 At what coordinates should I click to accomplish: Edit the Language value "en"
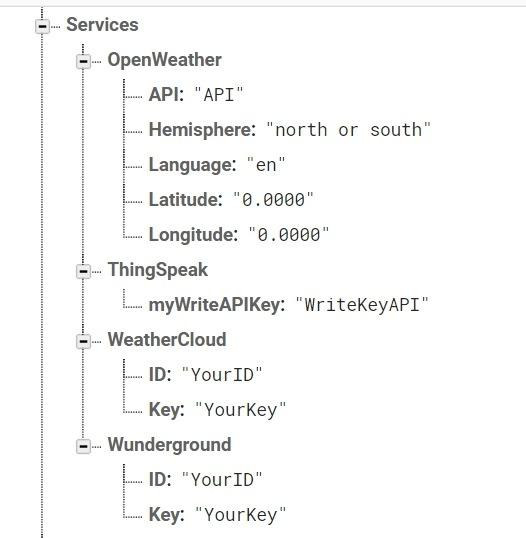[266, 165]
